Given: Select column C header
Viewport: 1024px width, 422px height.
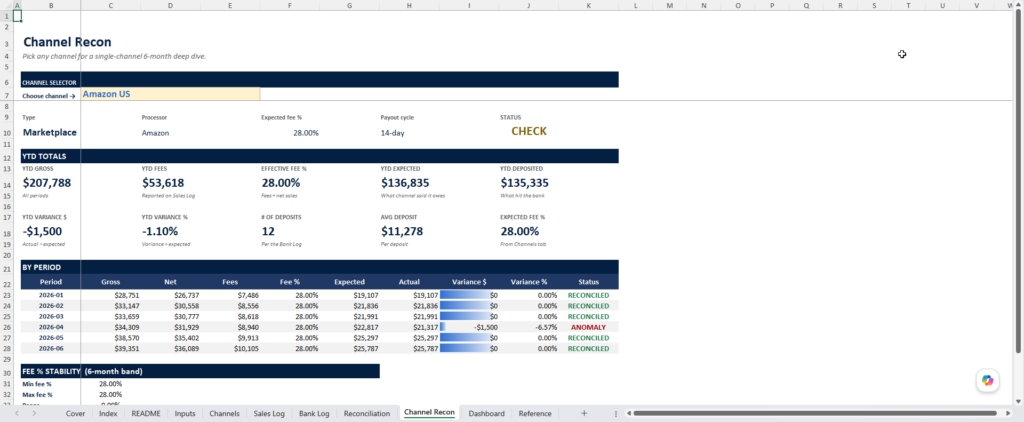Looking at the screenshot, I should [x=110, y=5].
